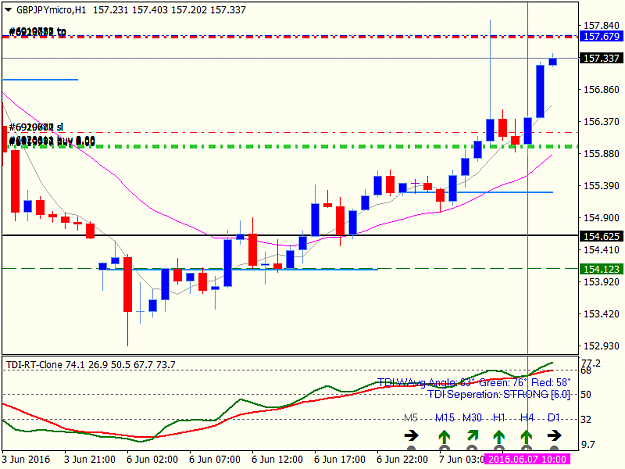625x469 pixels.
Task: Click the 3 Jun 21:00 time axis label
Action: coord(90,459)
